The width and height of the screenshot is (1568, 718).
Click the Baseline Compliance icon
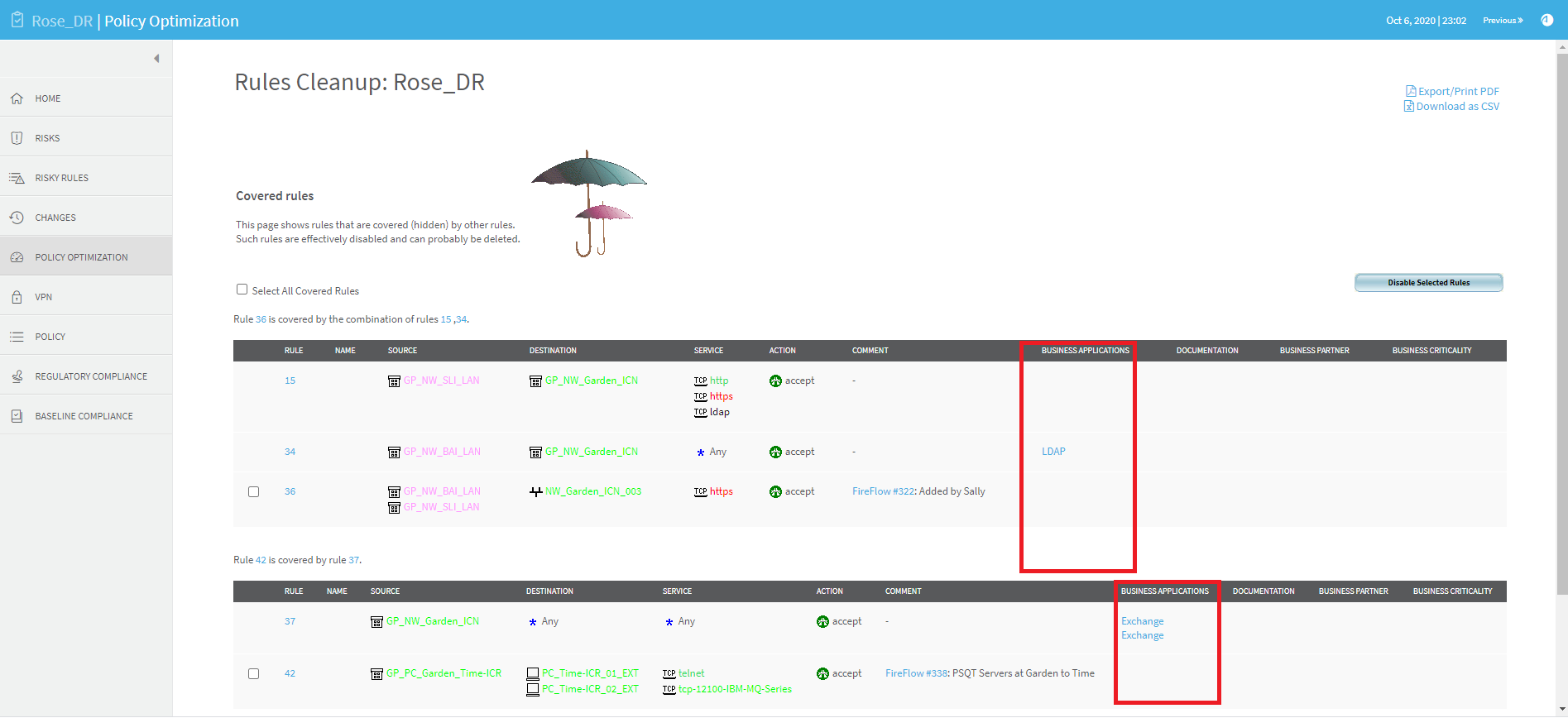(17, 416)
